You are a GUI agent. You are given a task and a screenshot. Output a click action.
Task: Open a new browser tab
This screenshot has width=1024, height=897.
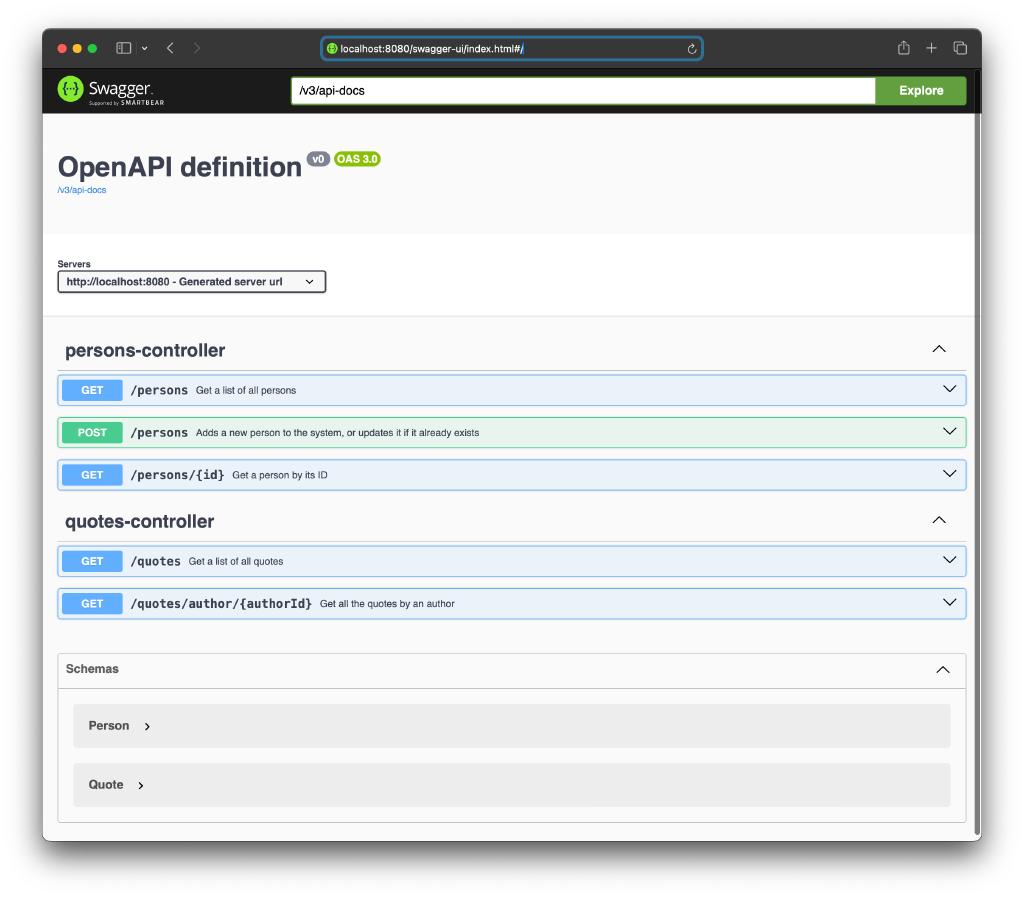point(931,47)
